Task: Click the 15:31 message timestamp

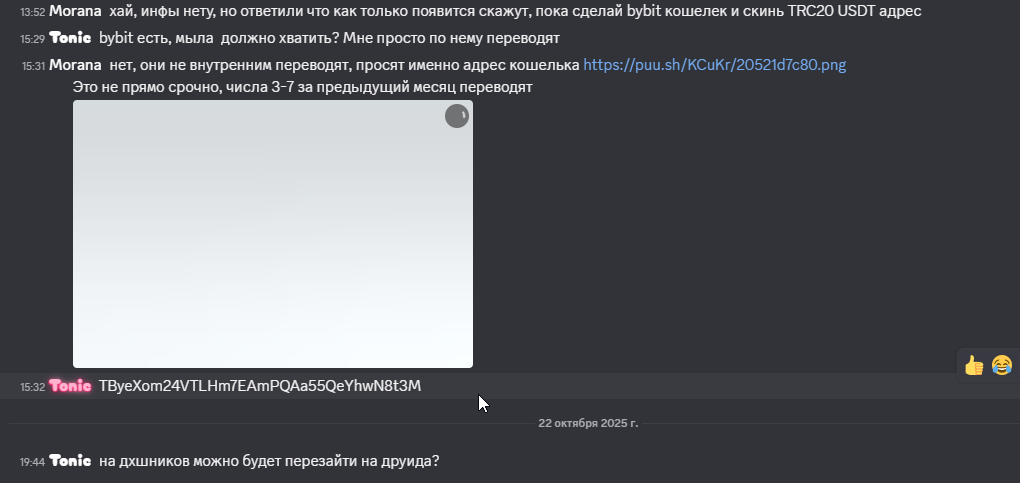Action: tap(33, 66)
